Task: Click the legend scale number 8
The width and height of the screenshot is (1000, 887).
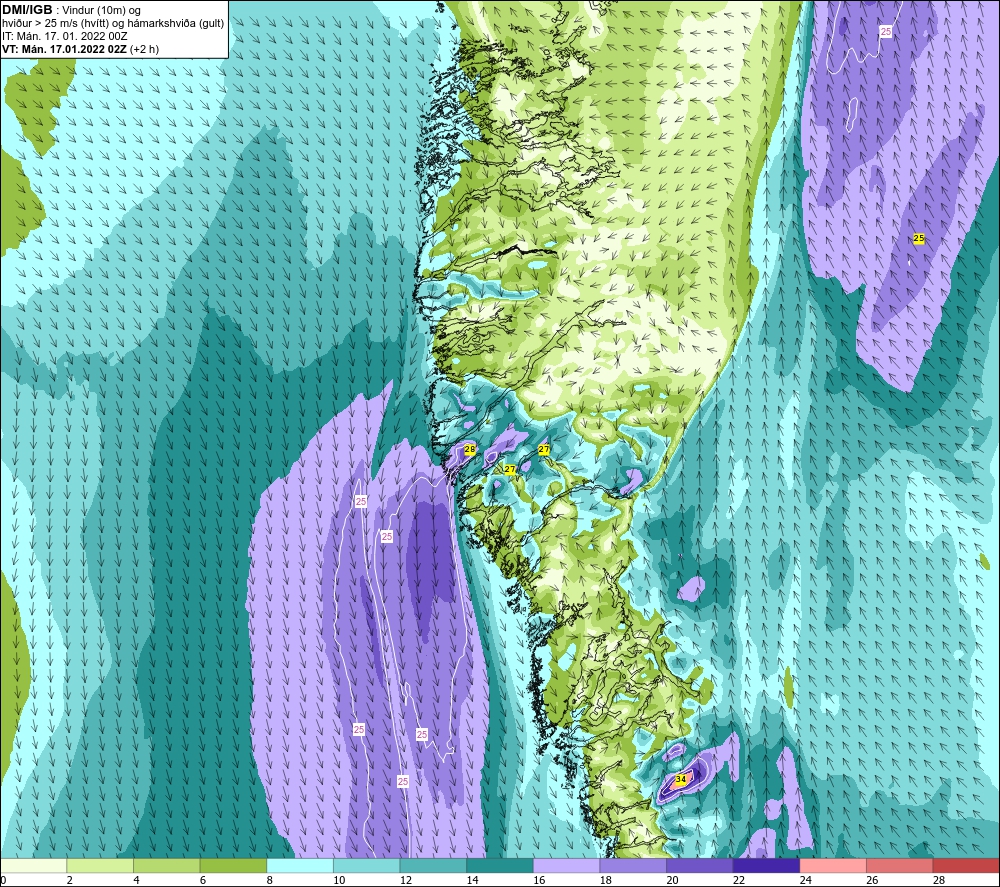Action: coord(269,880)
